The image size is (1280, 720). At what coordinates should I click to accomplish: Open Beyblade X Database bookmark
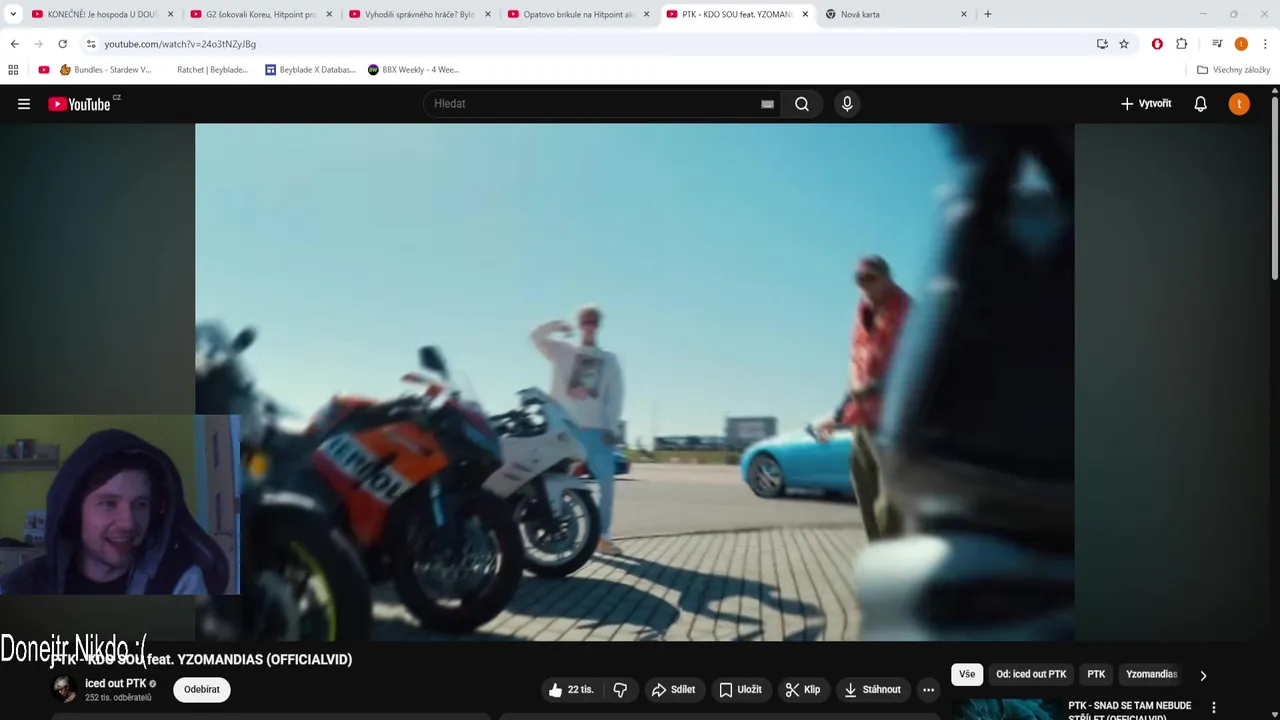tap(310, 70)
